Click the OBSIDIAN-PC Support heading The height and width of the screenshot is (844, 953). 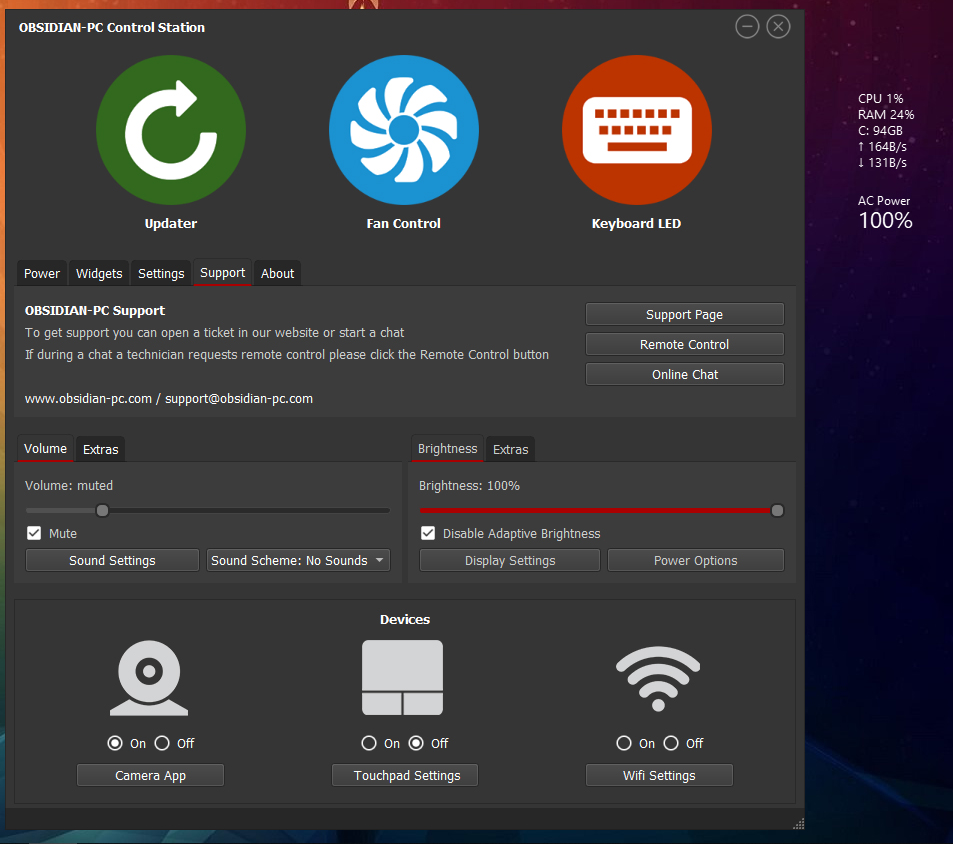(x=95, y=310)
